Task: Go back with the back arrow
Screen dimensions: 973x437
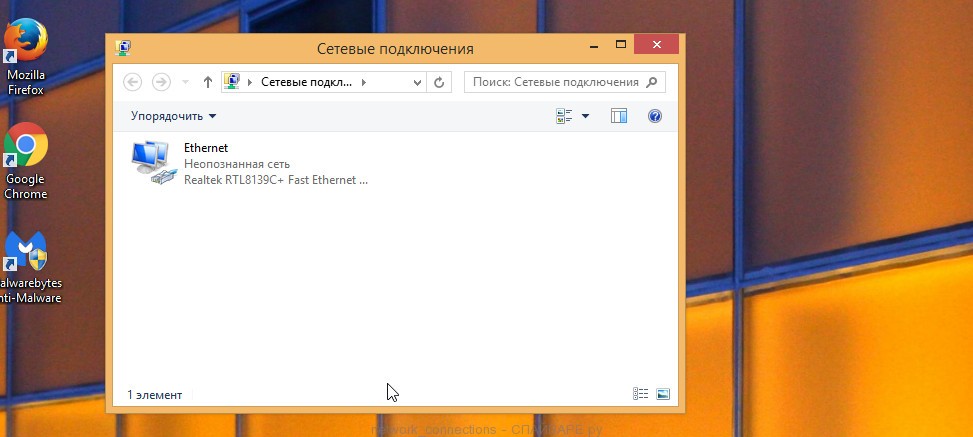Action: (x=133, y=82)
